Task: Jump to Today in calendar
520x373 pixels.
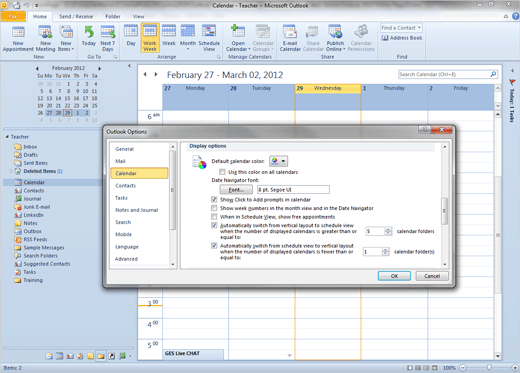Action: (89, 36)
